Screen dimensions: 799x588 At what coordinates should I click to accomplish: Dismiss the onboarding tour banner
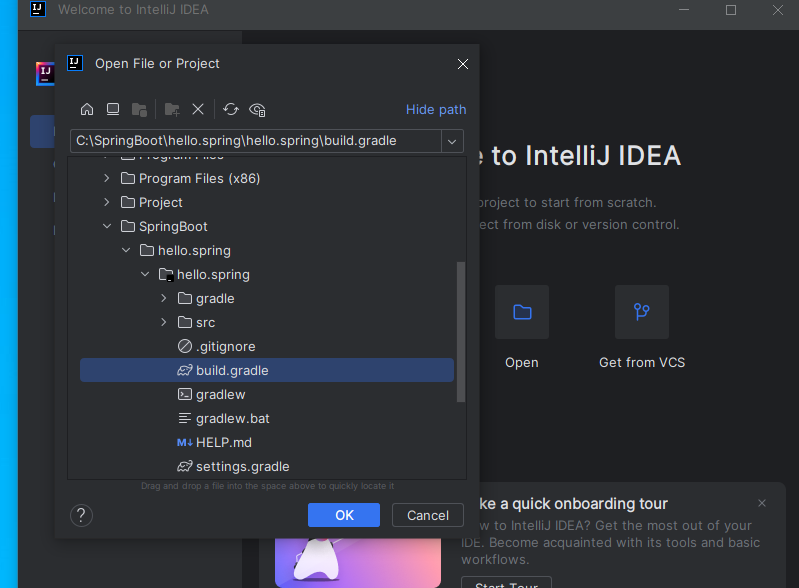tap(762, 503)
